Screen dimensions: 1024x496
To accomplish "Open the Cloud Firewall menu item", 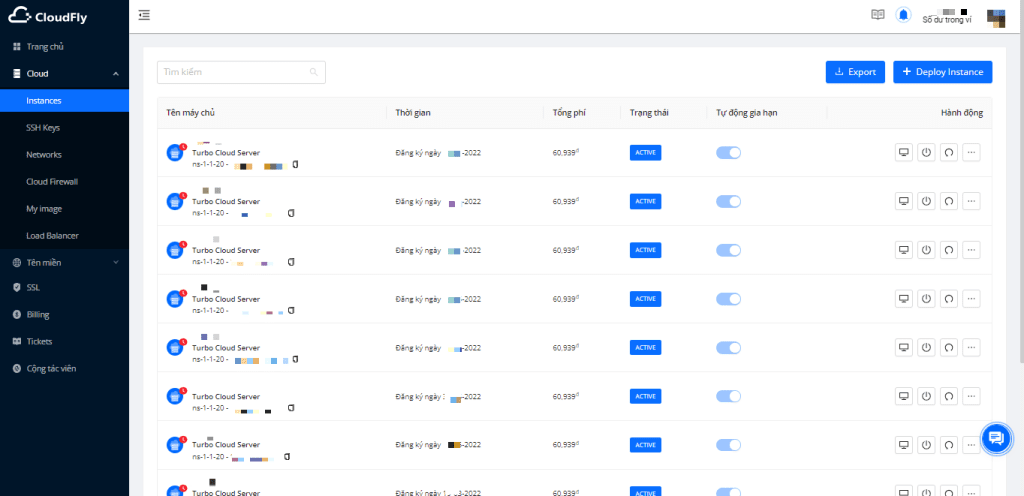I will (x=52, y=182).
